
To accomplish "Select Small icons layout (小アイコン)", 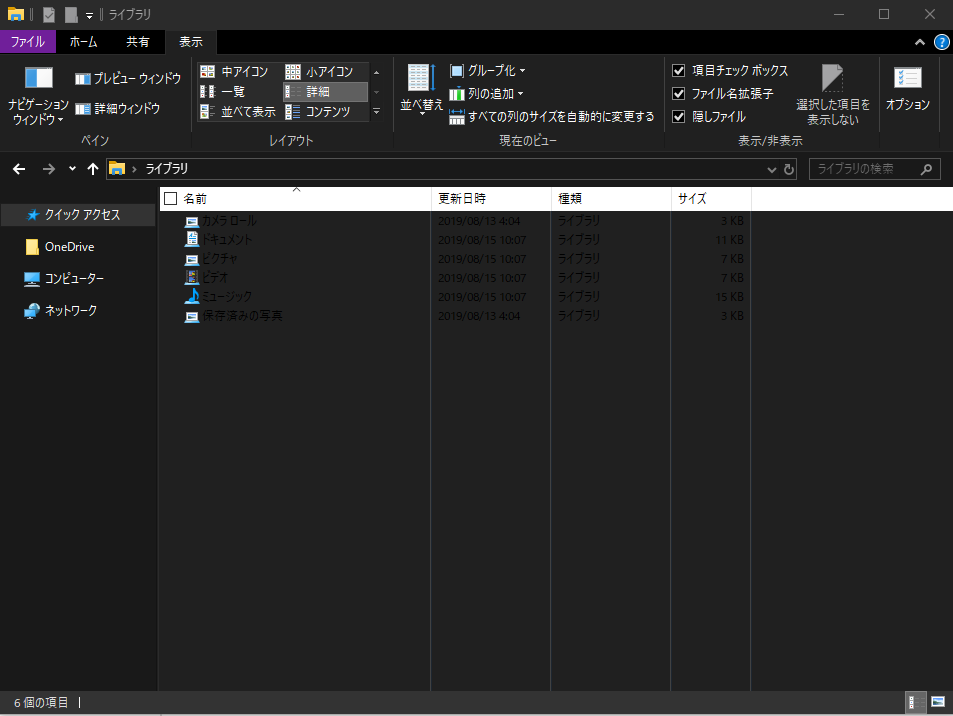I will [320, 72].
